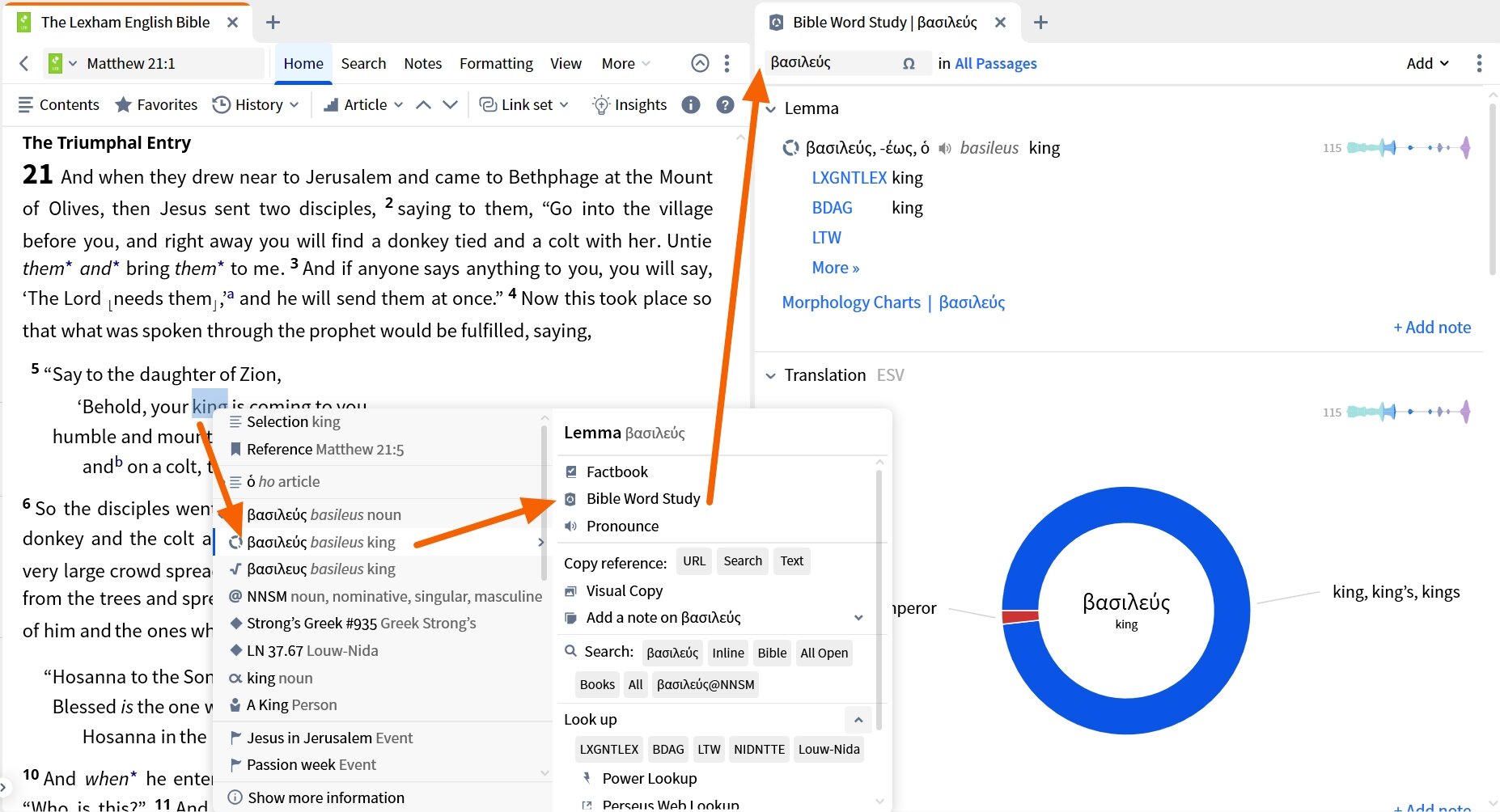Click the More » link
Screen dimensions: 1500x812
click(x=835, y=268)
